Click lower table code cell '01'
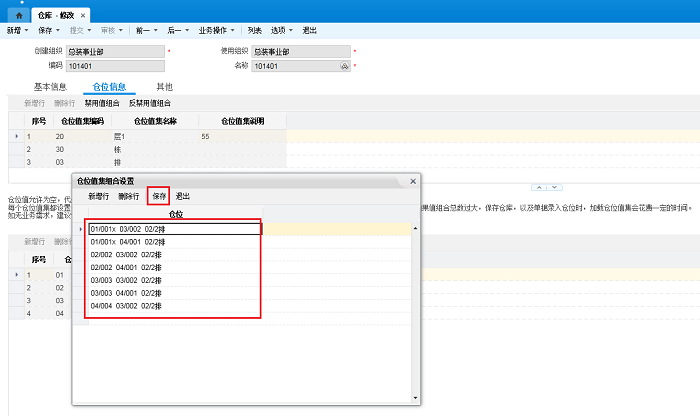 pos(60,275)
